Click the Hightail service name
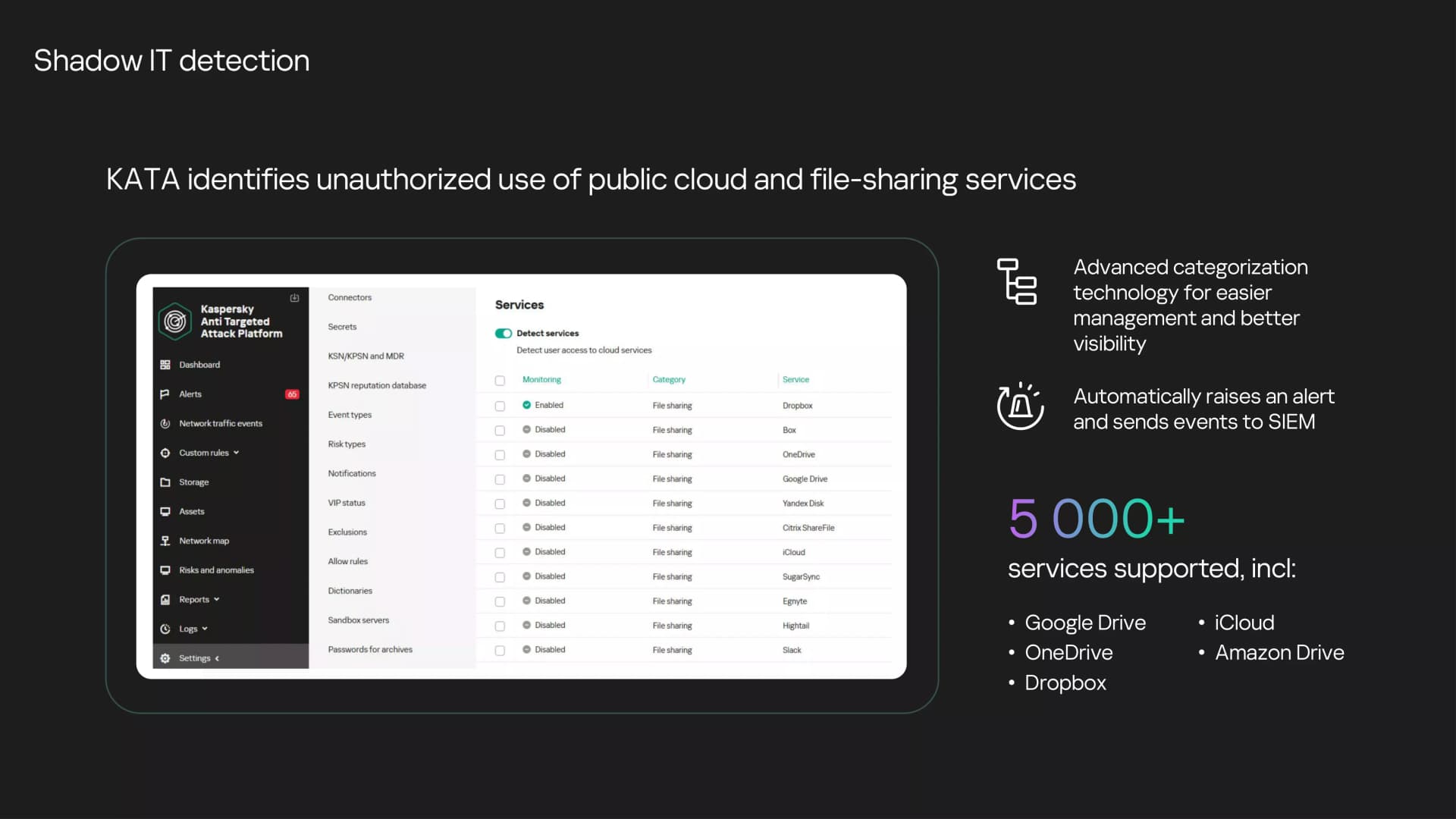 coord(795,626)
